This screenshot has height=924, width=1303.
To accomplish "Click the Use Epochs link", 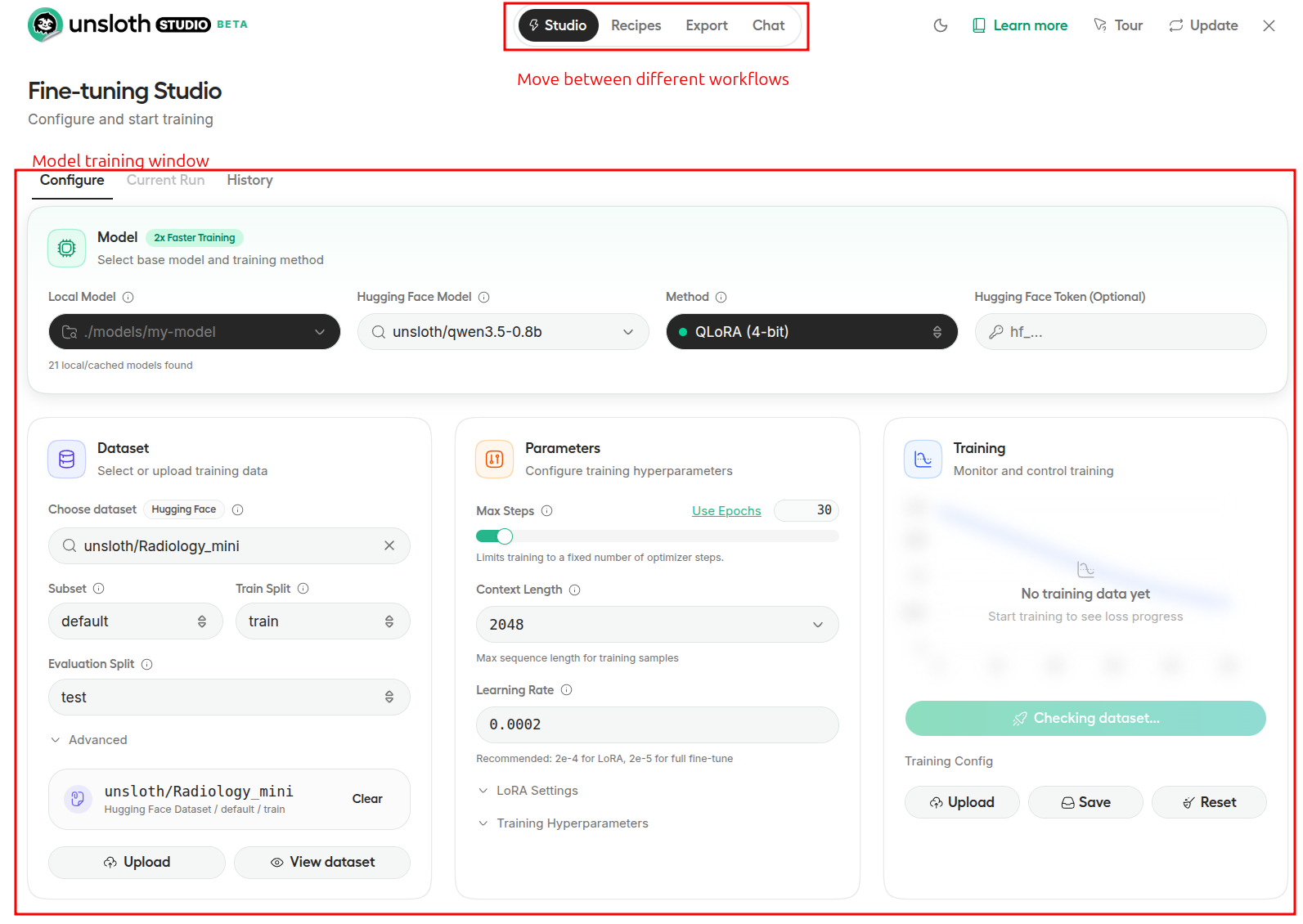I will pyautogui.click(x=726, y=511).
